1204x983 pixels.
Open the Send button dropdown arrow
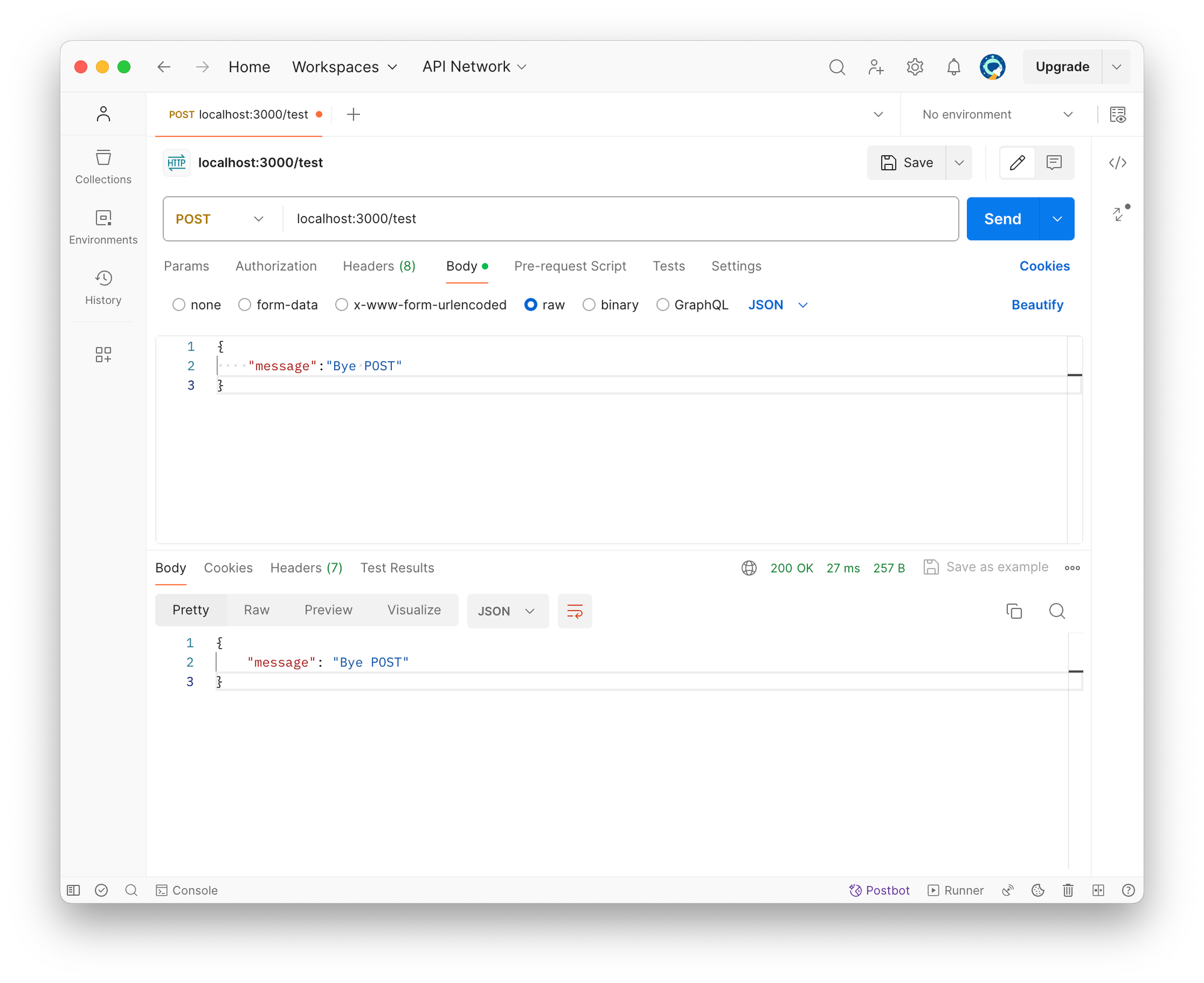[x=1057, y=219]
